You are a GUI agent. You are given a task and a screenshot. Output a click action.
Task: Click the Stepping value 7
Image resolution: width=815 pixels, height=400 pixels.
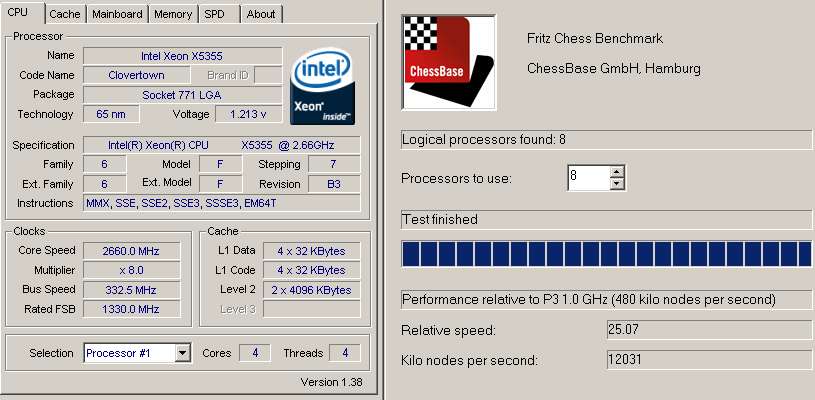click(x=334, y=164)
